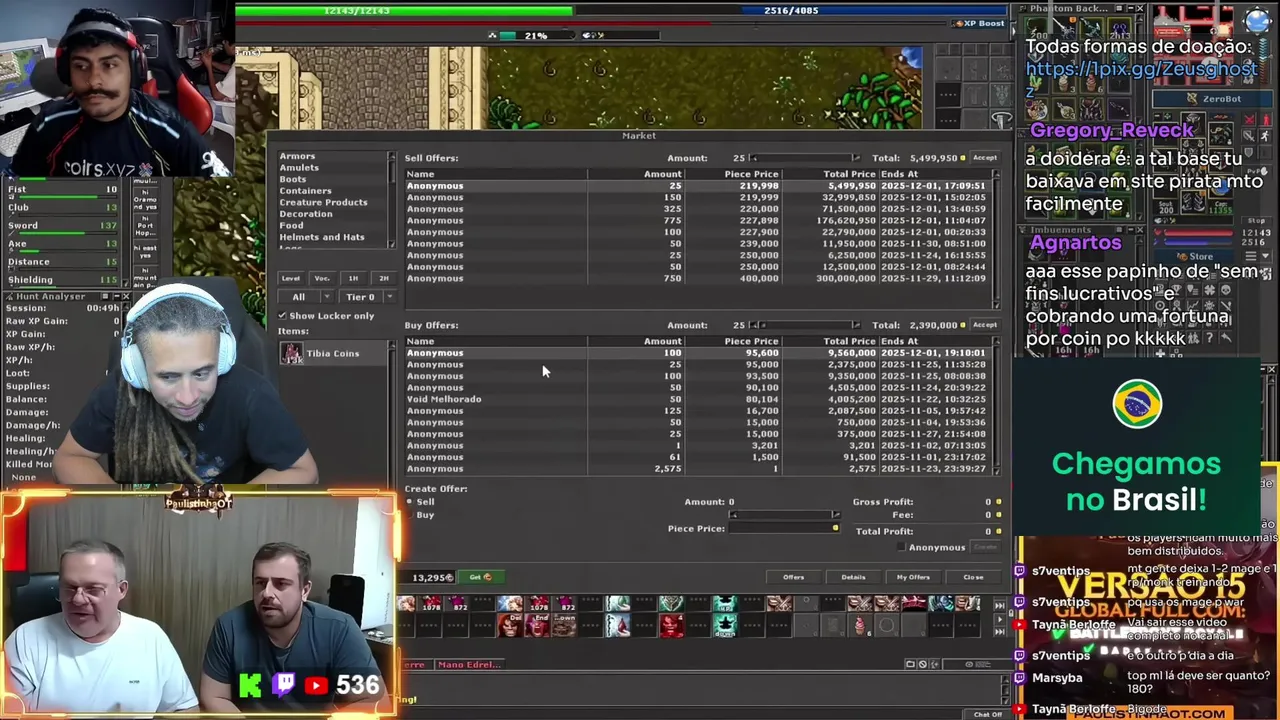Click the 300,000,000 total price cell

[846, 278]
